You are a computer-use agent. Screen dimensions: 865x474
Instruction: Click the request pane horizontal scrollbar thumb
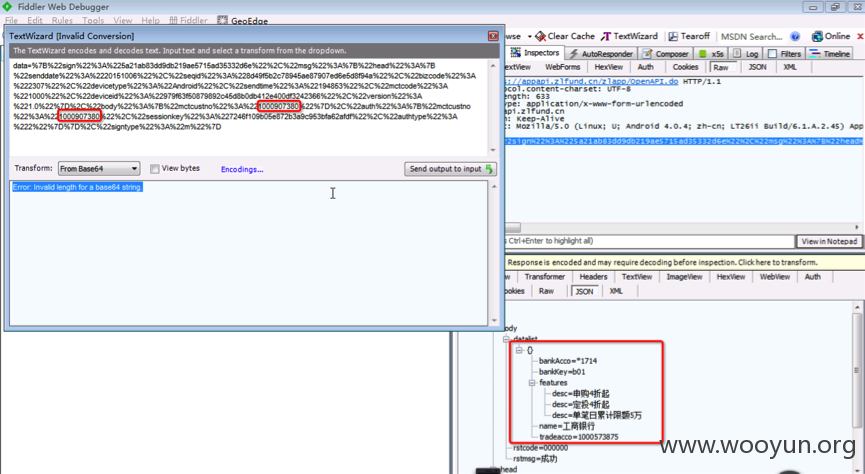tap(512, 227)
